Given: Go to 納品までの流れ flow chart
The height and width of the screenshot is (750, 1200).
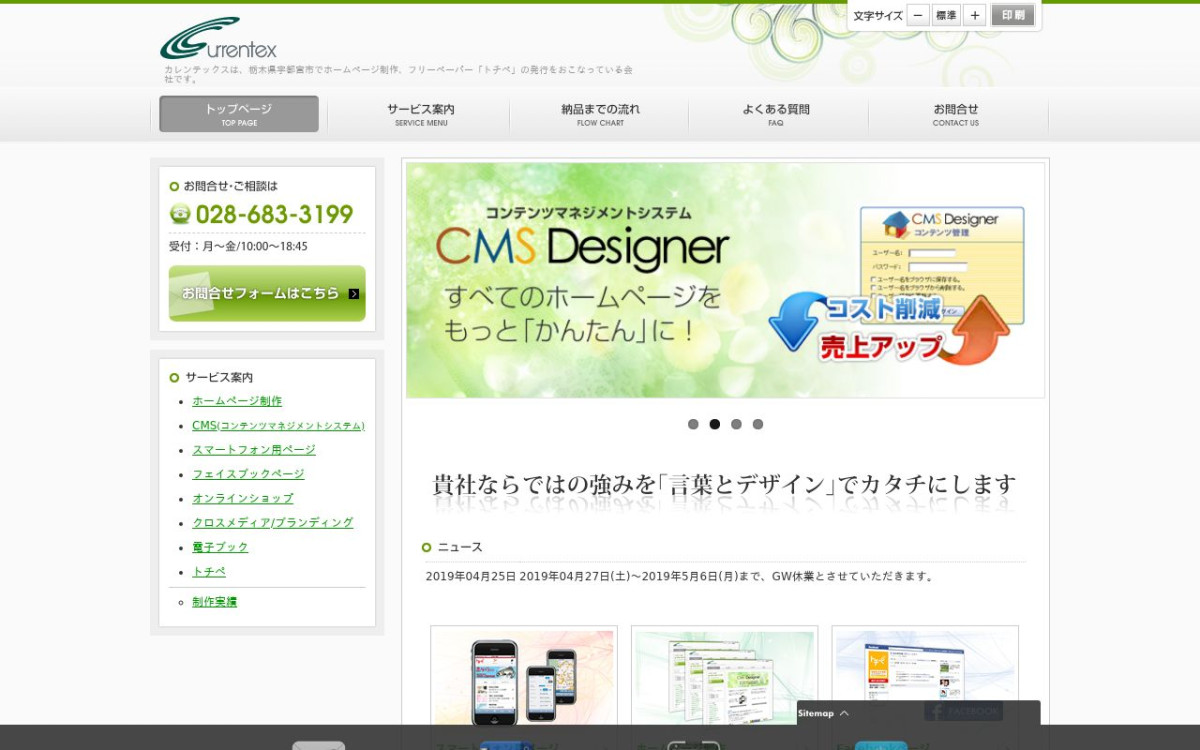Looking at the screenshot, I should [x=600, y=114].
